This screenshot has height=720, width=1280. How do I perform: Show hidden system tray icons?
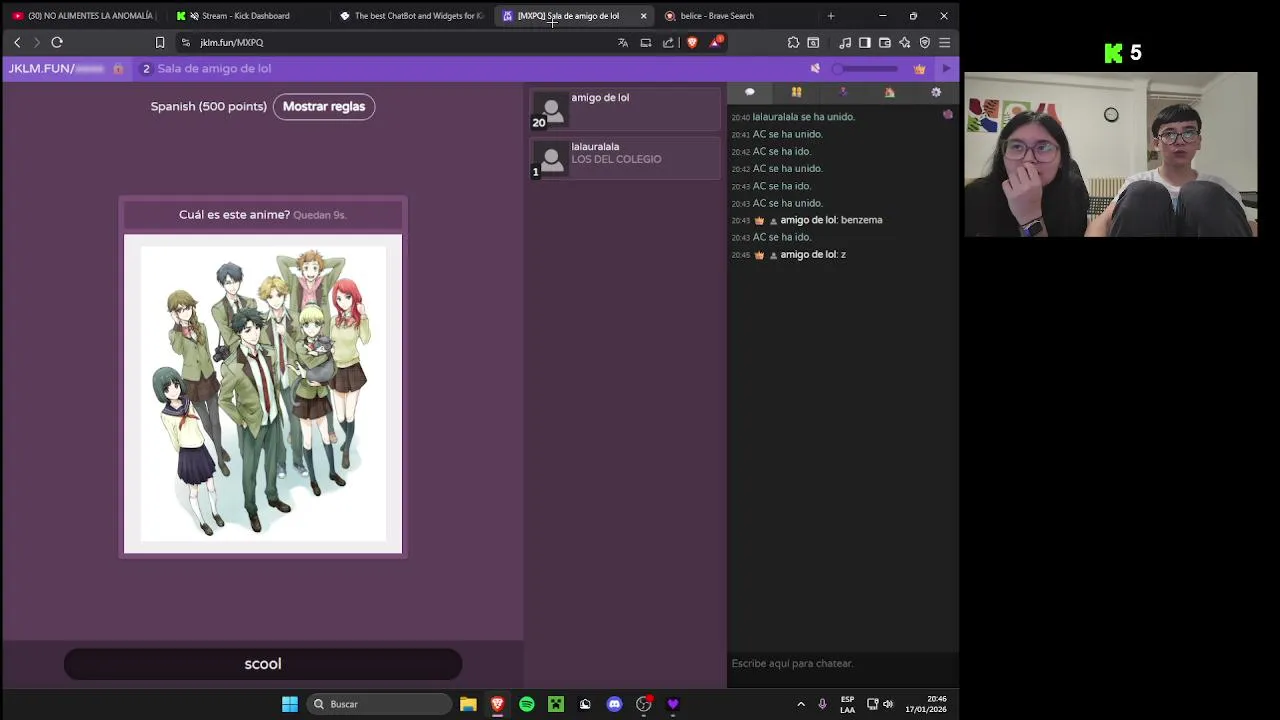801,704
